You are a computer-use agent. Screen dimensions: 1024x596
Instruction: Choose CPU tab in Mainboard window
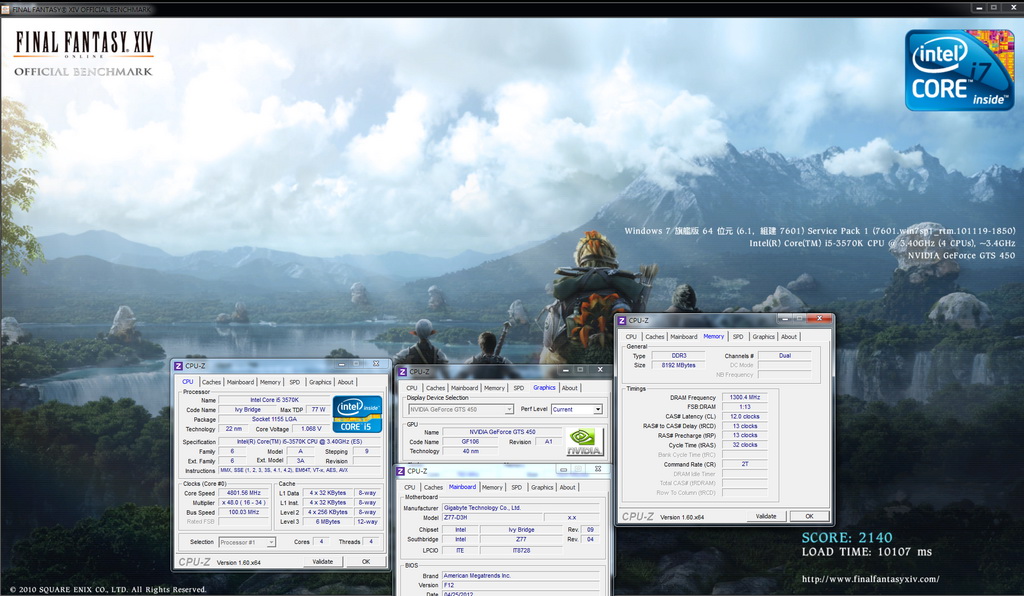coord(409,488)
